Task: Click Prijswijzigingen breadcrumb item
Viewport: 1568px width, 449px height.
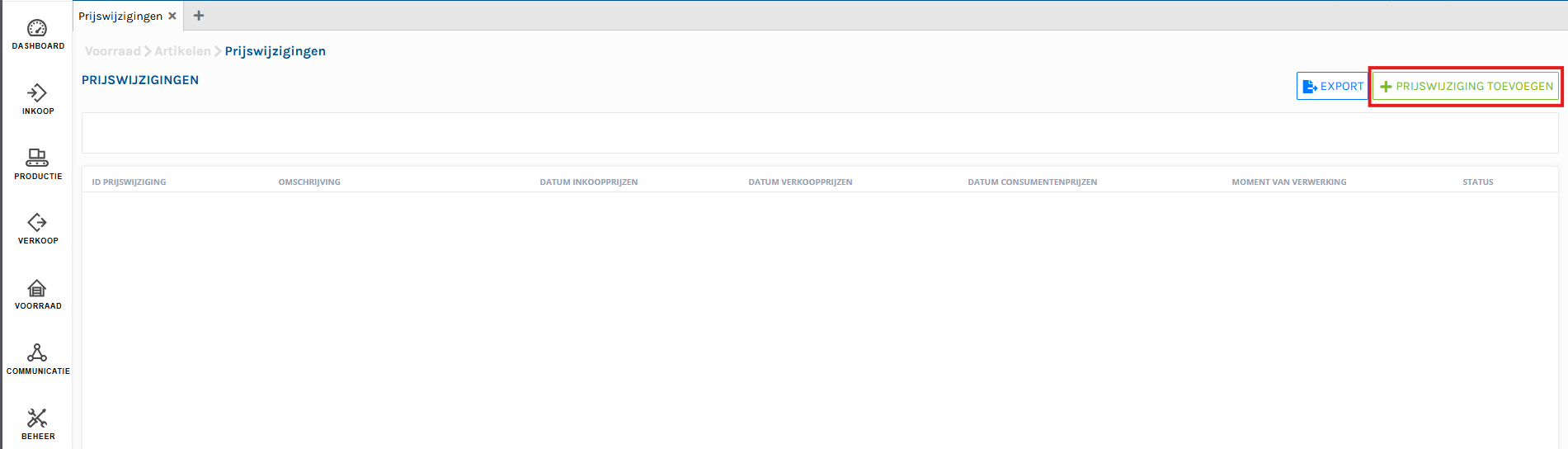Action: point(275,51)
